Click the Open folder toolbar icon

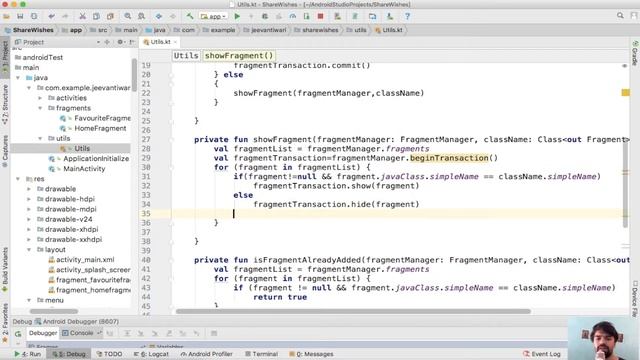pos(7,16)
